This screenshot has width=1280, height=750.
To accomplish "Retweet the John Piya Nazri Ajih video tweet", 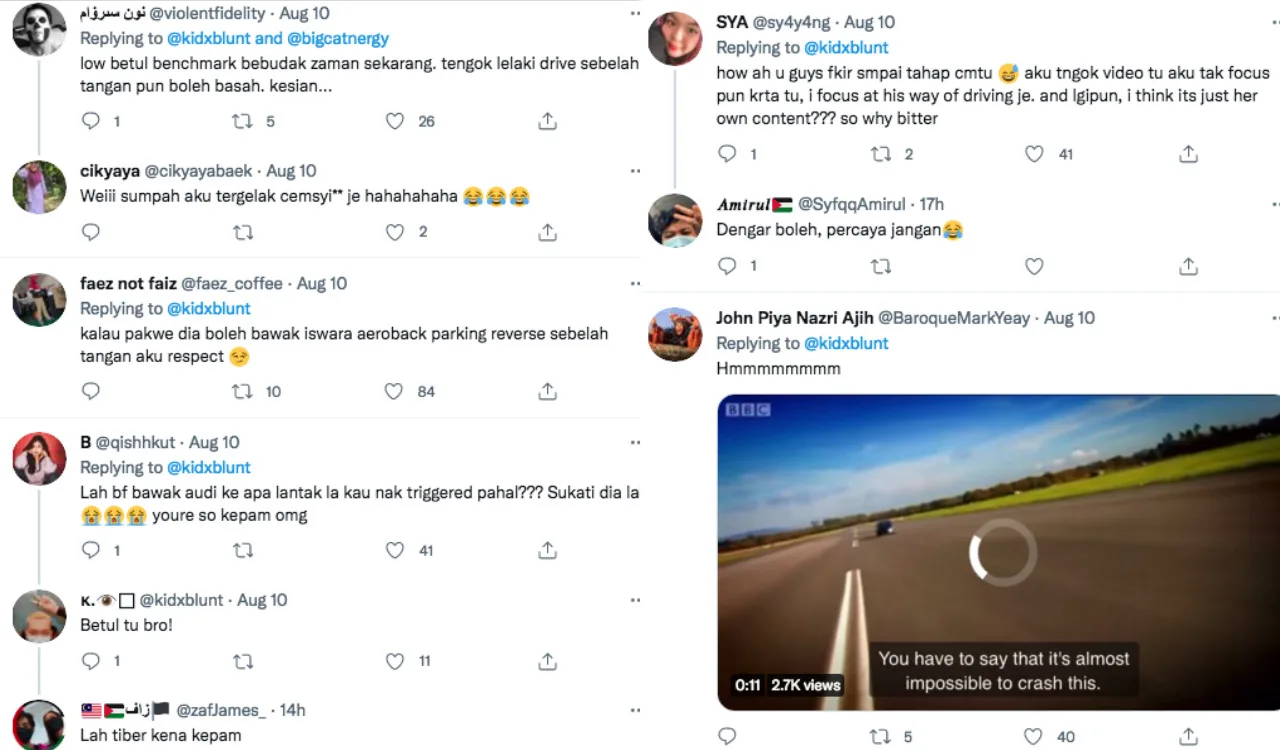I will pyautogui.click(x=881, y=737).
